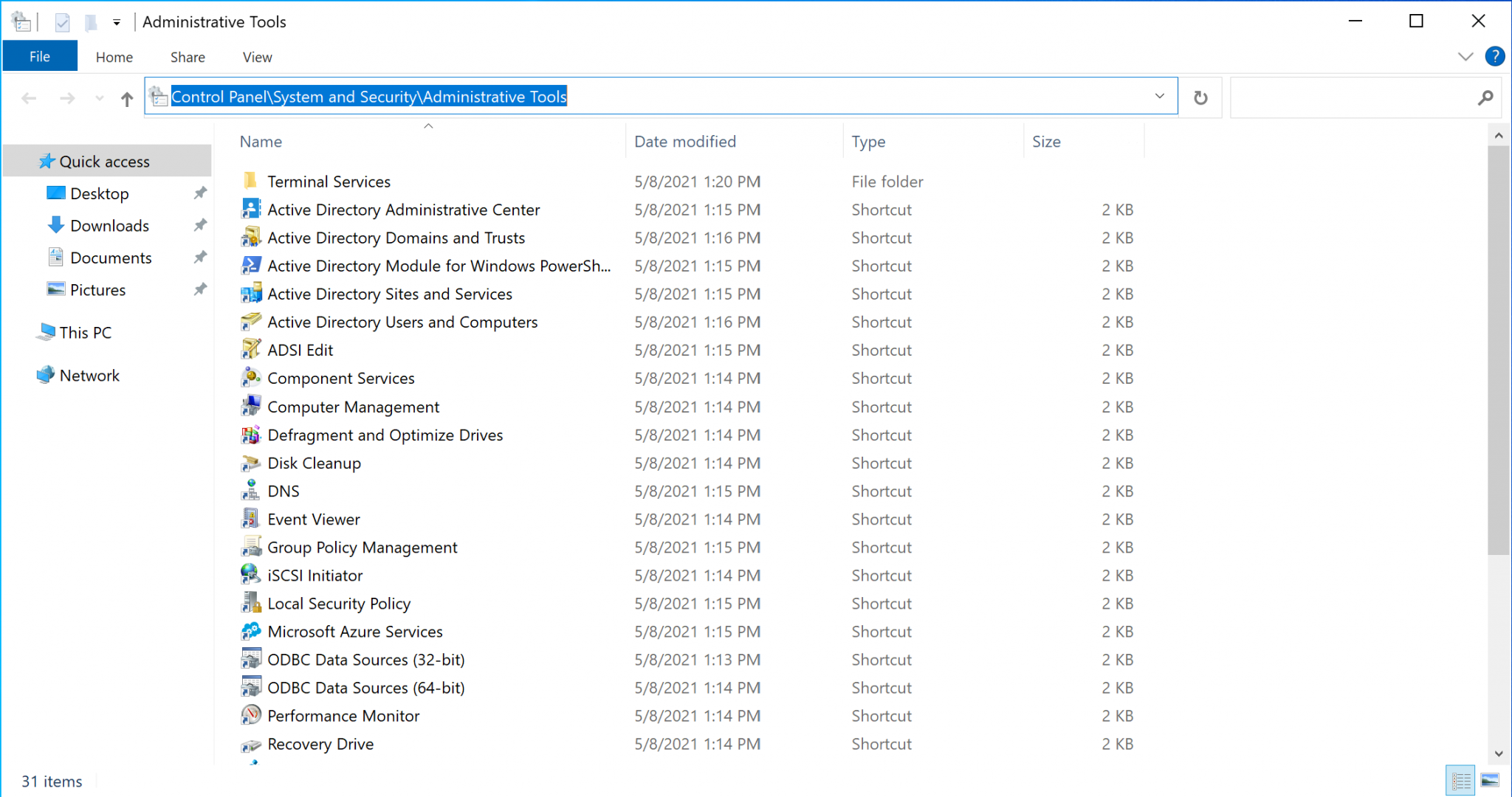The image size is (1512, 797).
Task: Select the Component Services icon
Action: coord(250,377)
